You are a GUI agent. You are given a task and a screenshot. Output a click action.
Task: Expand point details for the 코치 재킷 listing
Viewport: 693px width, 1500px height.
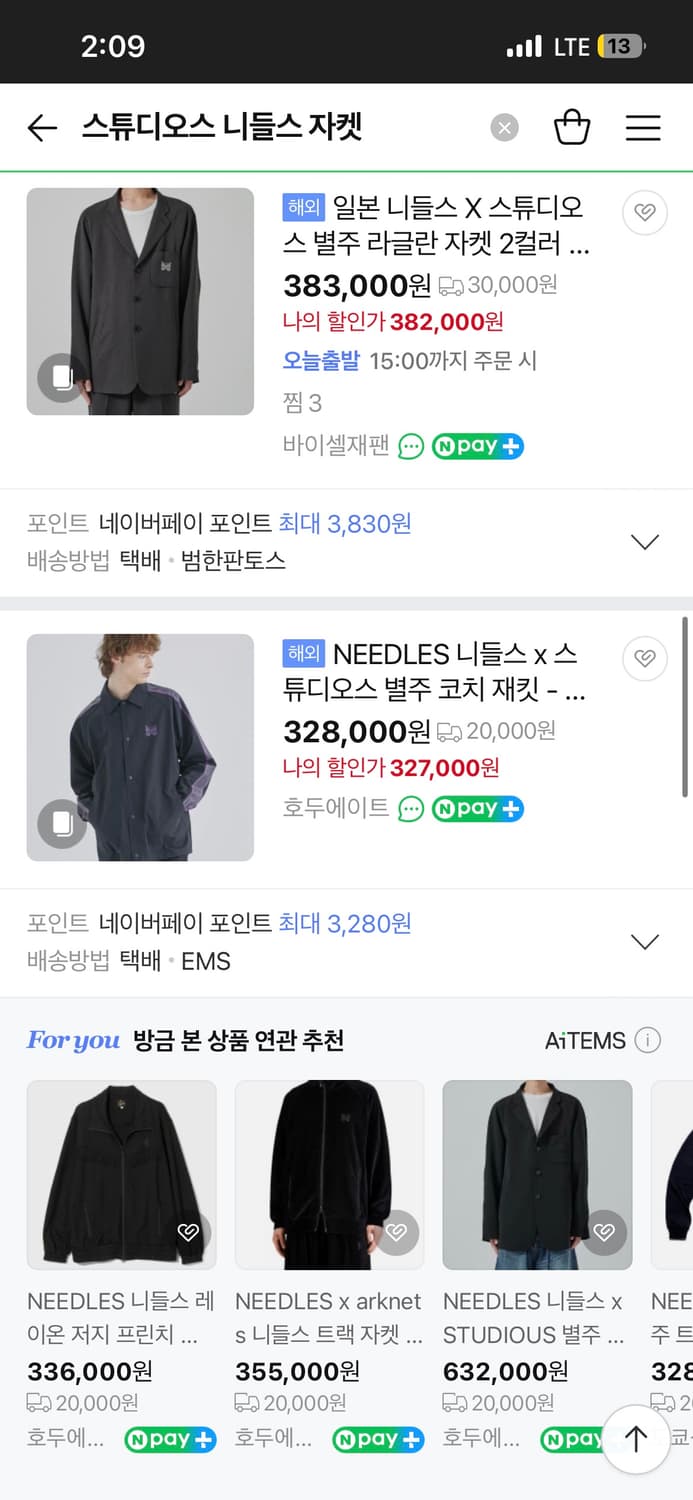click(x=645, y=941)
